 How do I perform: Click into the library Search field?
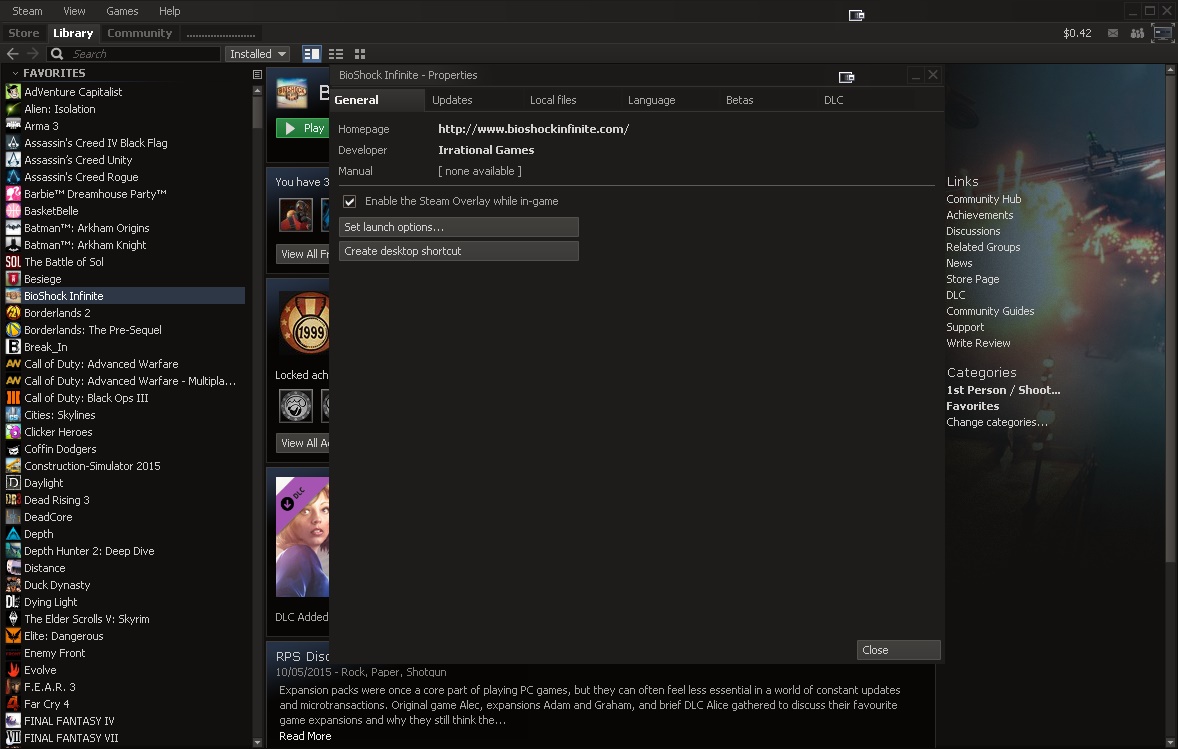pos(134,54)
